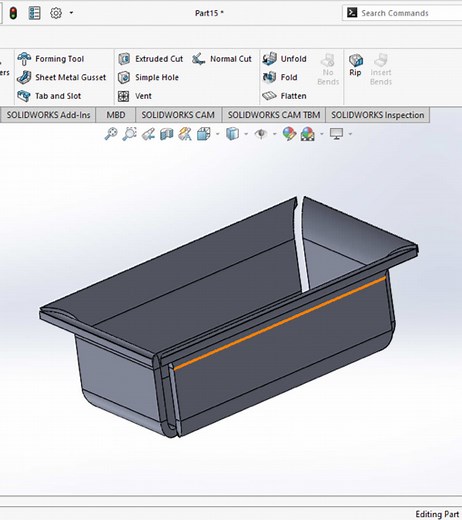Open the SOLIDWORKS CAM tab
The image size is (462, 520).
(x=178, y=115)
